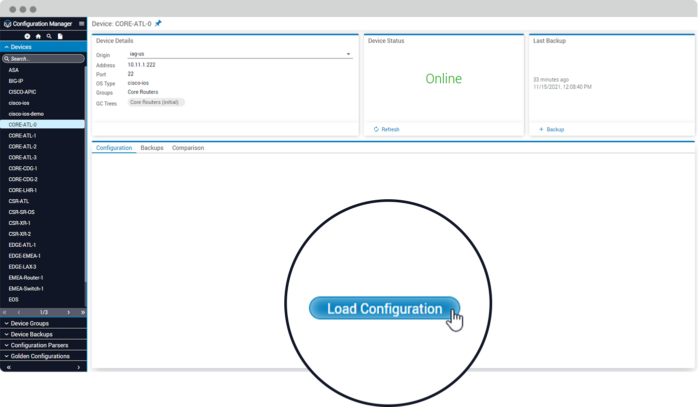Open the hamburger menu beside Configuration Manager
This screenshot has height=407, width=700.
[x=82, y=23]
